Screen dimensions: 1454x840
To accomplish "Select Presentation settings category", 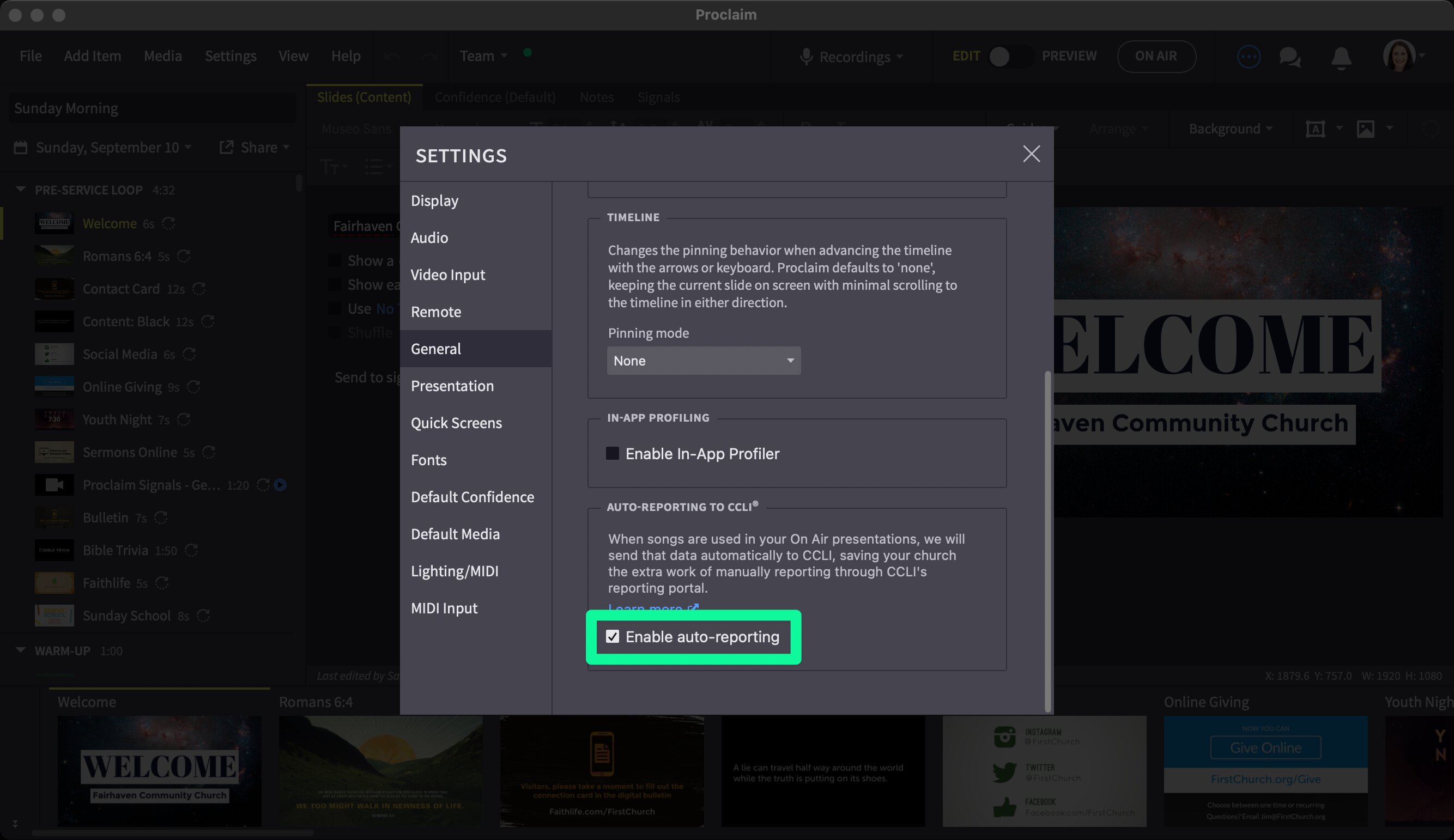I will pyautogui.click(x=476, y=386).
